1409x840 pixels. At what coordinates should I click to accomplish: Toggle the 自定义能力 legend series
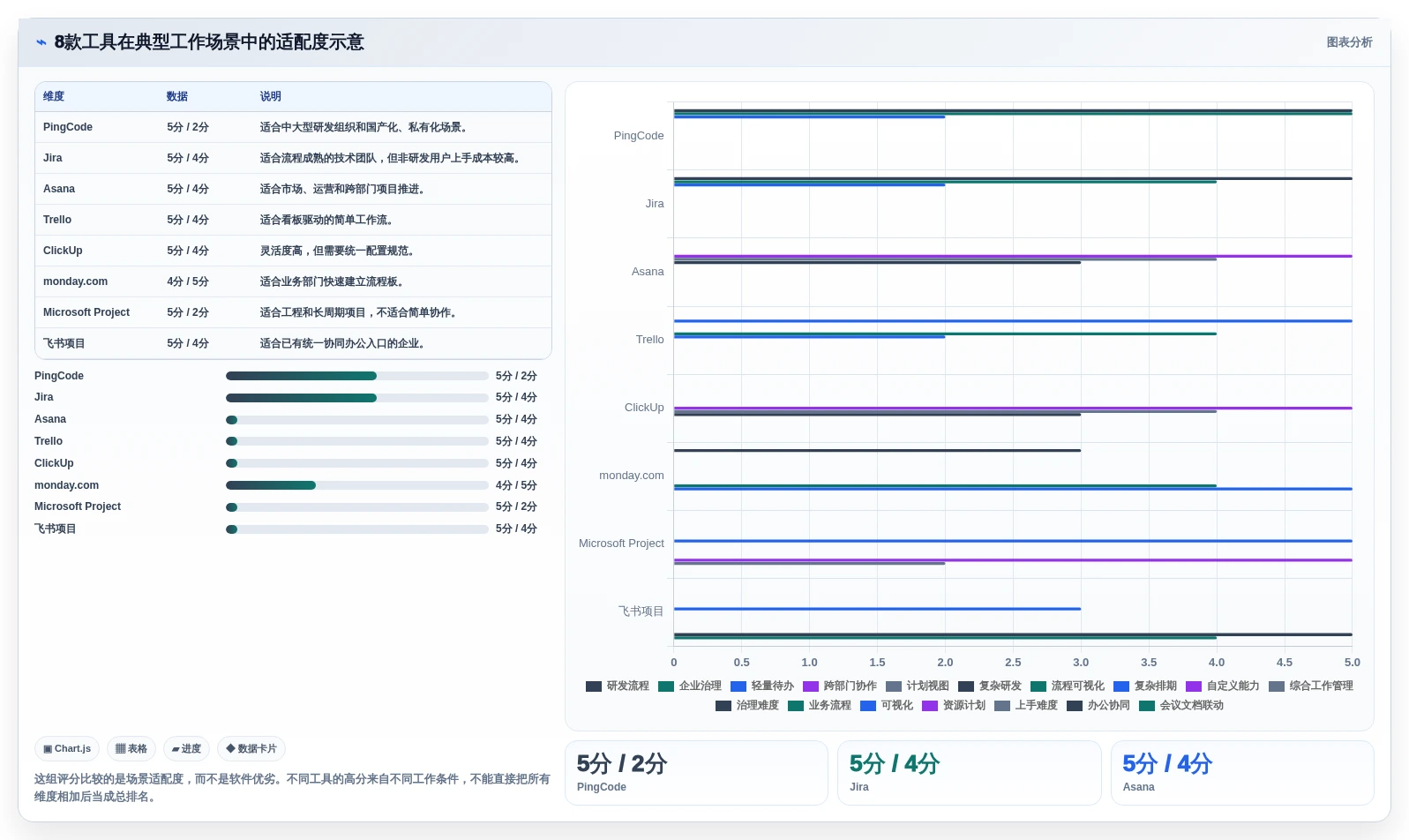(1223, 686)
